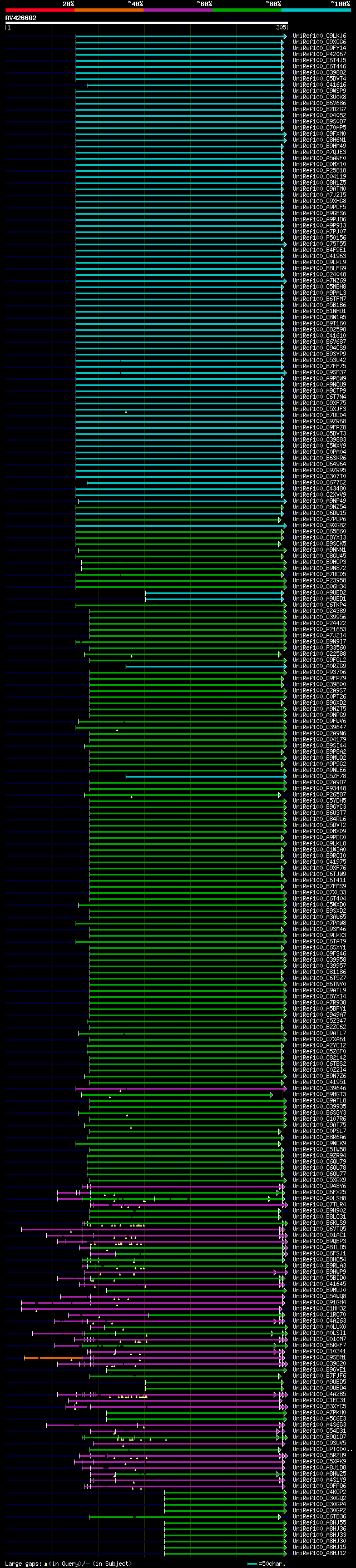Image resolution: width=356 pixels, height=1568 pixels.
Task: Click the UniRef100_O04179 label
Action: (x=319, y=740)
